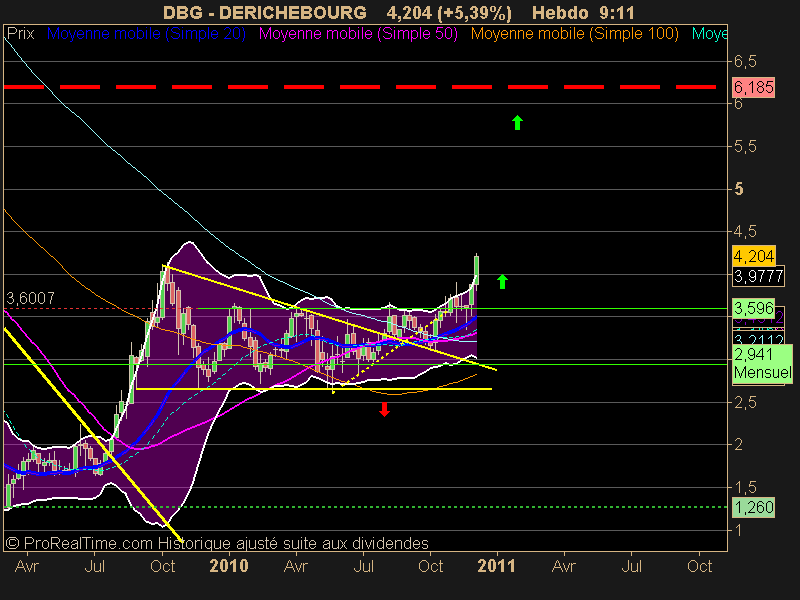
Task: Click the 2011 year label on time axis
Action: [x=496, y=566]
